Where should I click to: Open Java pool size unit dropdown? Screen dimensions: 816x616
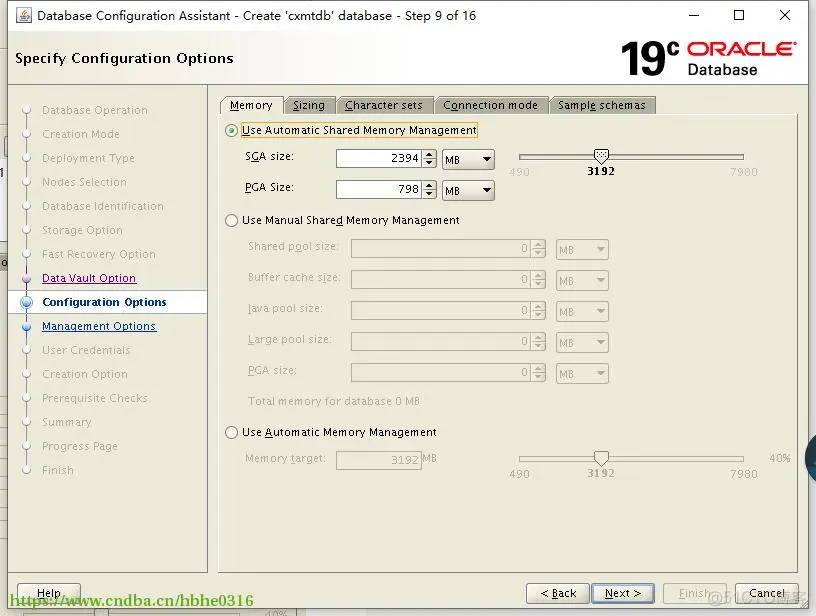pos(582,312)
